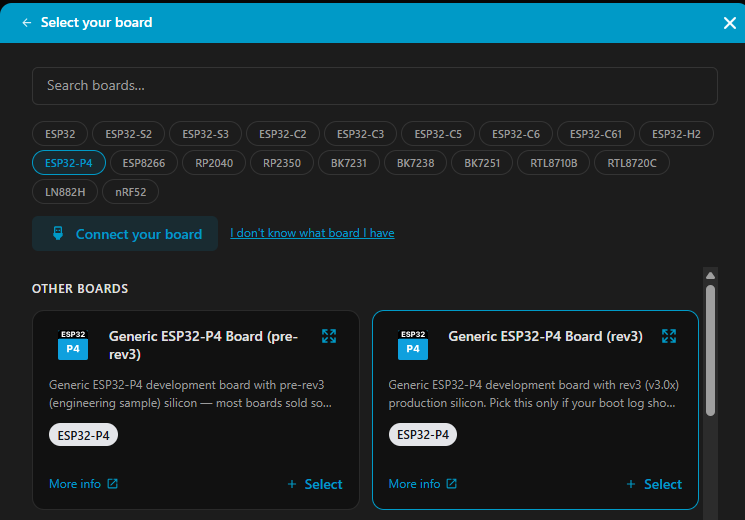Filter boards by ESP32-C6
The width and height of the screenshot is (745, 520).
tap(516, 134)
